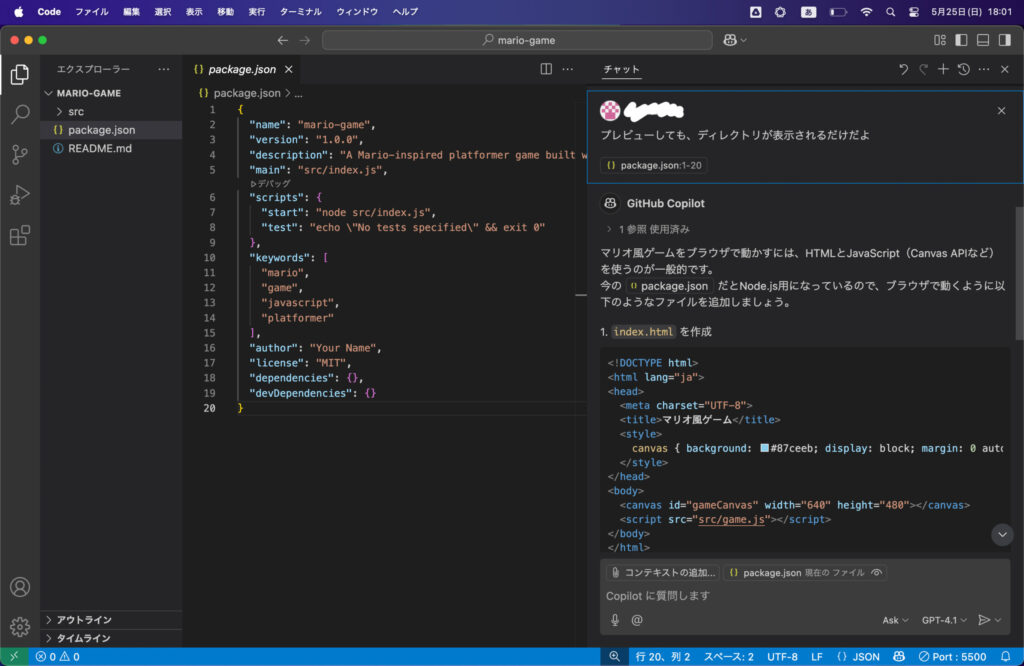The width and height of the screenshot is (1024, 666).
Task: Open the Ask mode dropdown
Action: tap(895, 620)
